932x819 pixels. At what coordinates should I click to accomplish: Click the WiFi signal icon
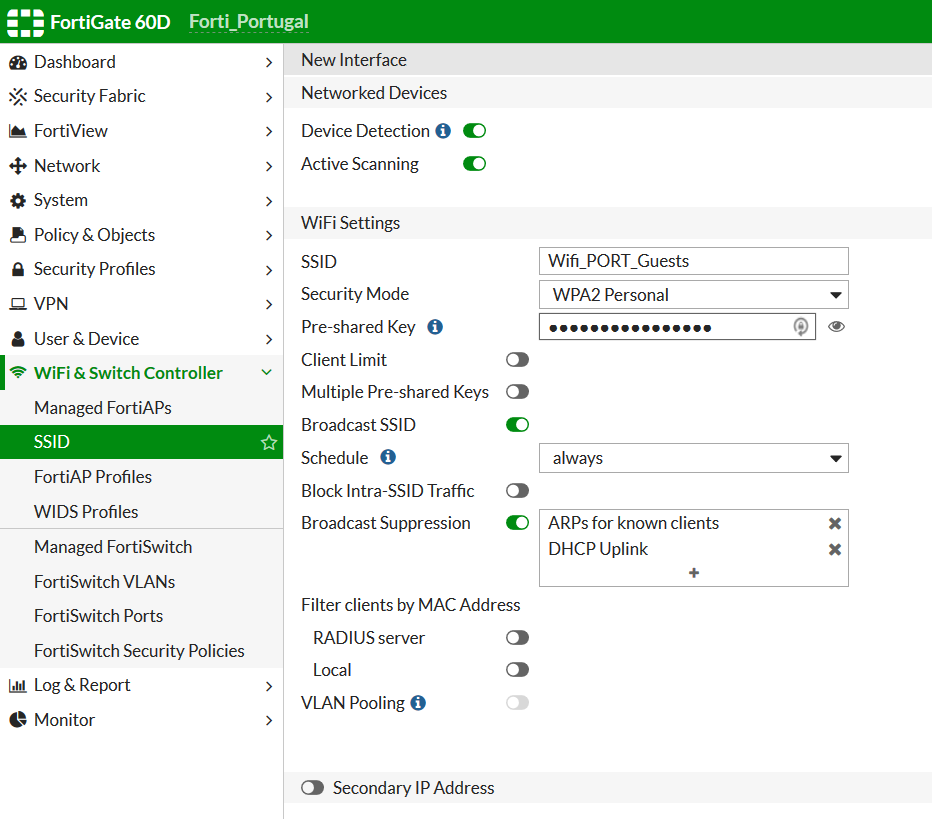click(x=18, y=373)
